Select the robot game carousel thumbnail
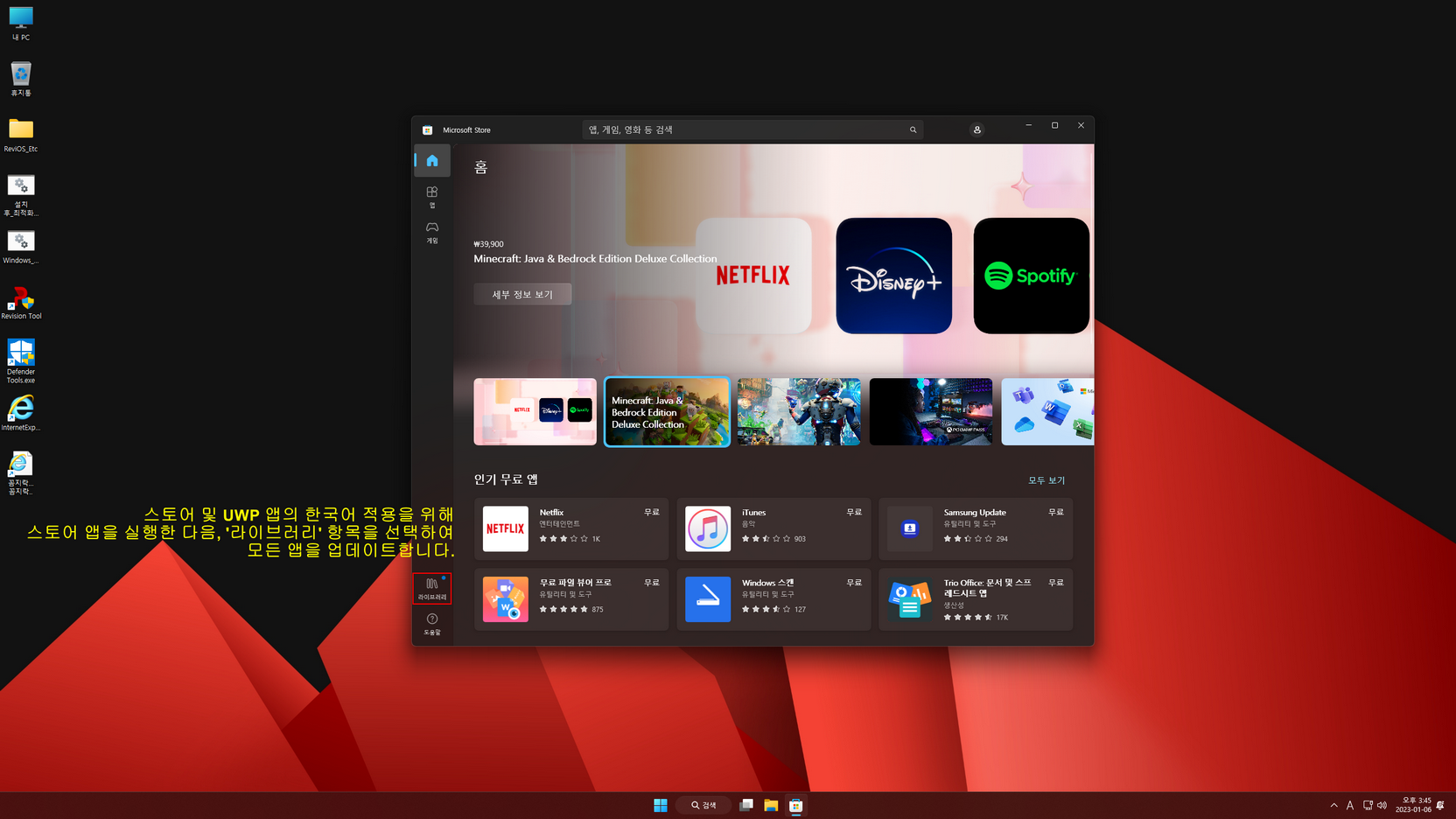The width and height of the screenshot is (1456, 819). click(799, 411)
